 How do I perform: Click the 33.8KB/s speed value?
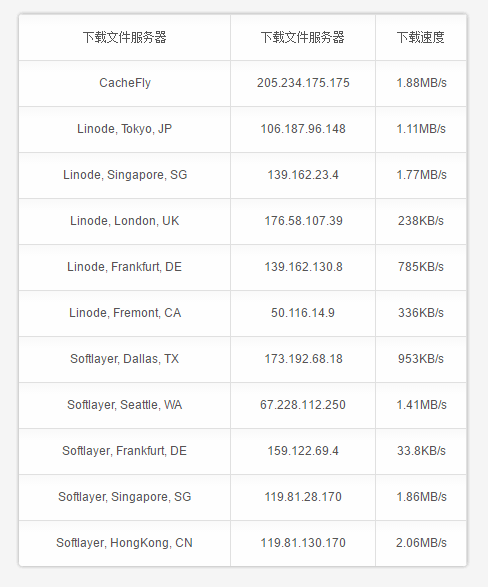(421, 451)
